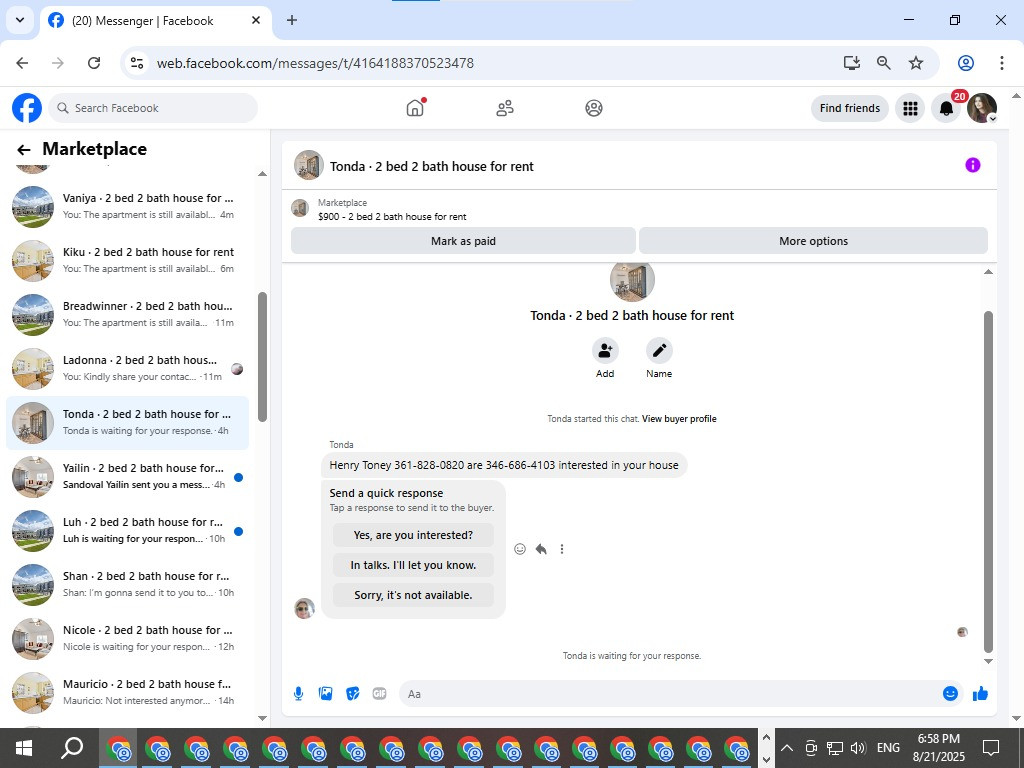Screen dimensions: 1024x768
Task: Open the GIF picker
Action: 379,694
